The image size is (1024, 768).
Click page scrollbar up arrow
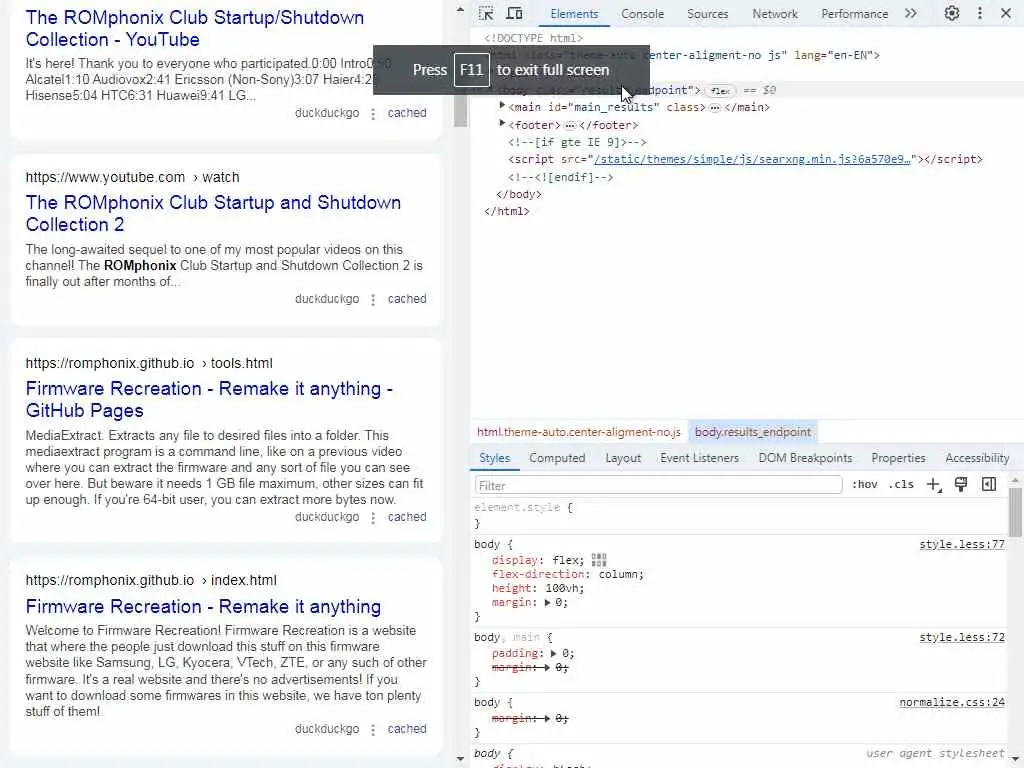click(x=460, y=10)
